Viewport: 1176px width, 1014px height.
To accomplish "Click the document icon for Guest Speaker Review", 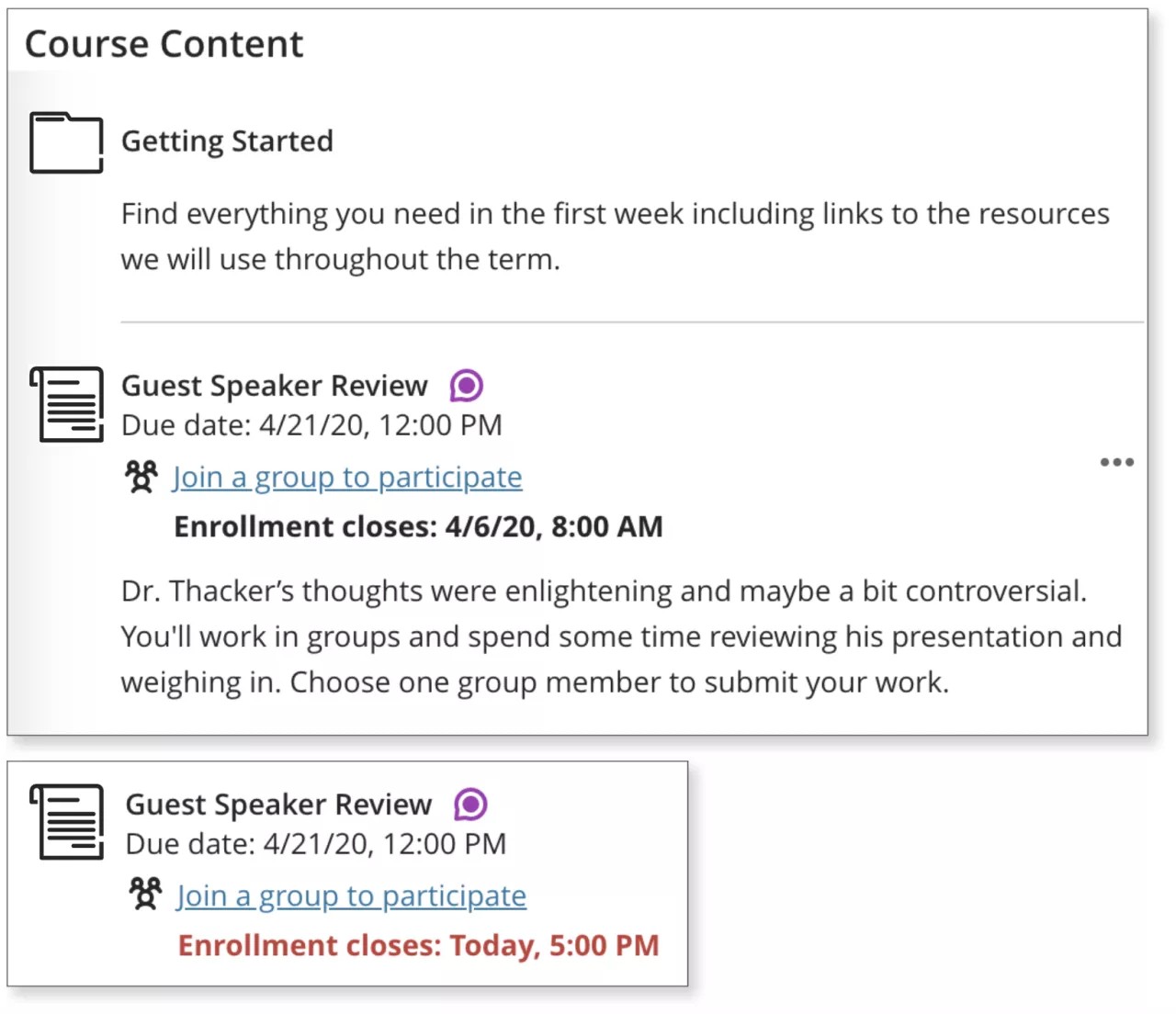I will tap(66, 404).
